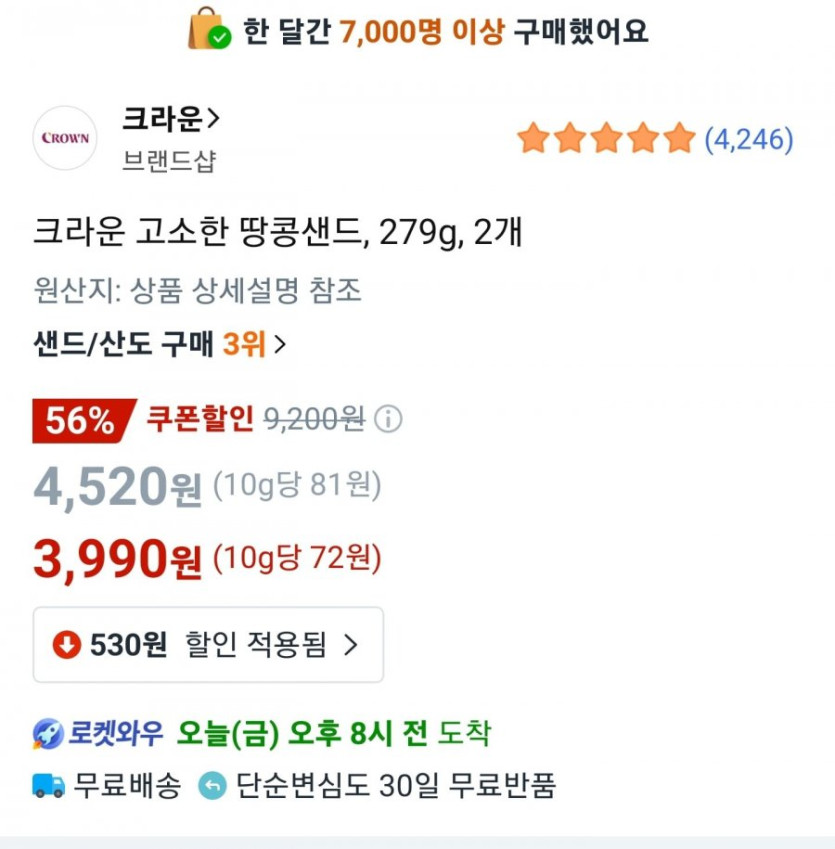Tap the free return arrow icon

[212, 786]
